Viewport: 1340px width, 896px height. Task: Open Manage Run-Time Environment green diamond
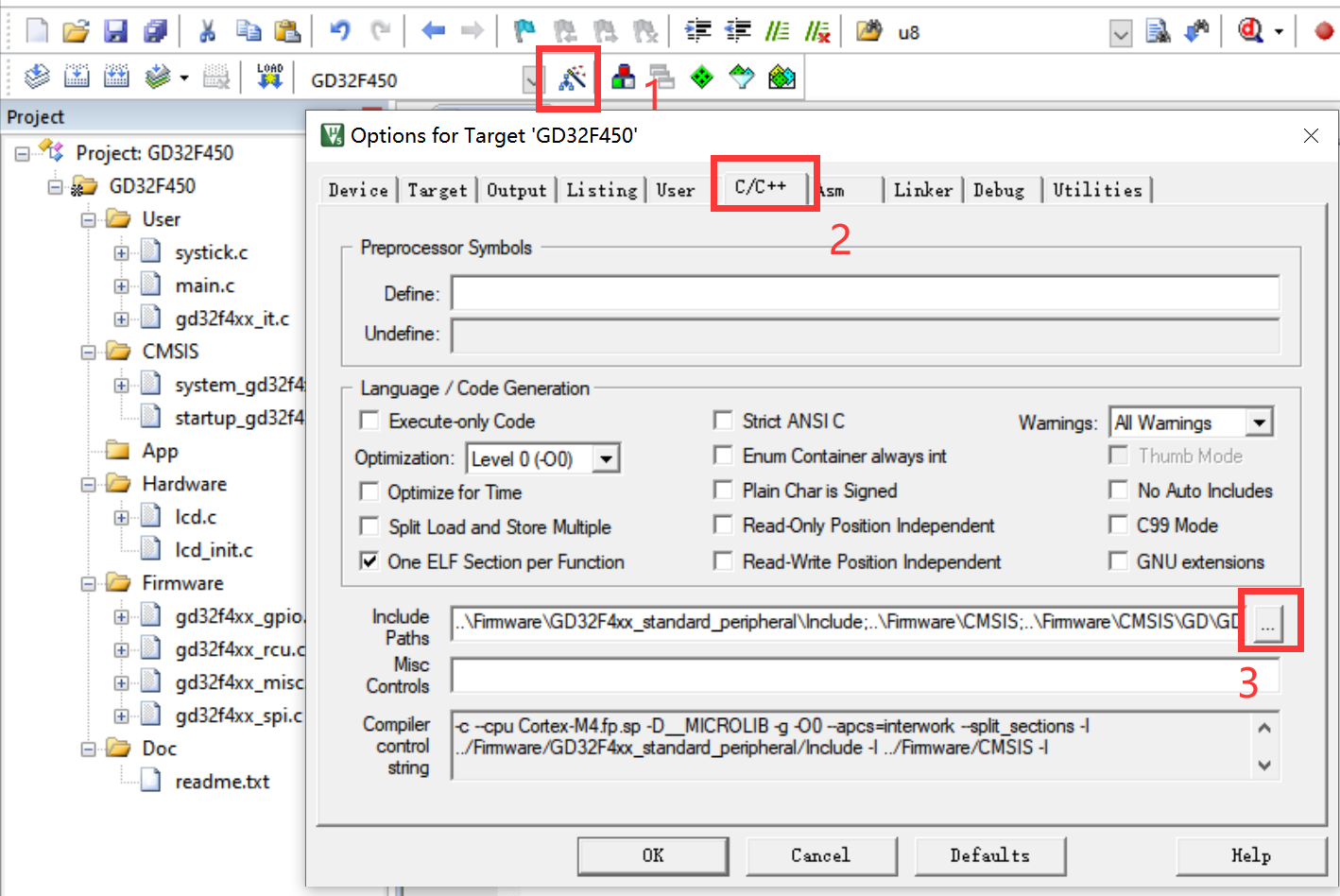pos(702,77)
